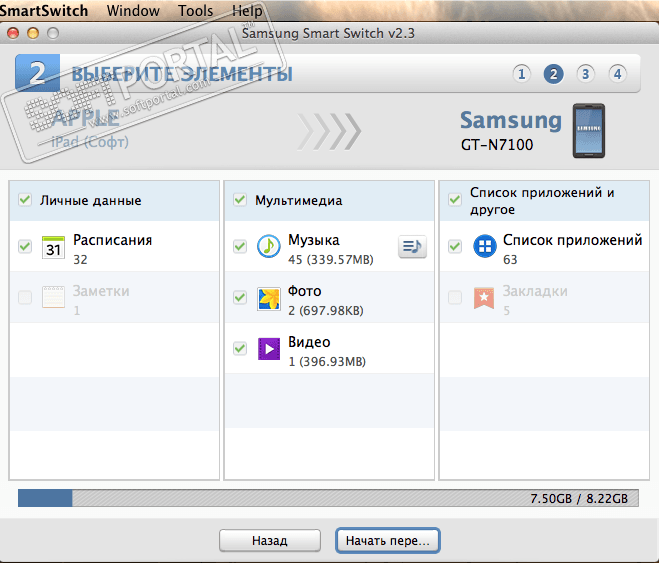Go to step 1 indicator circle
Screen dimensions: 659x563
522,74
